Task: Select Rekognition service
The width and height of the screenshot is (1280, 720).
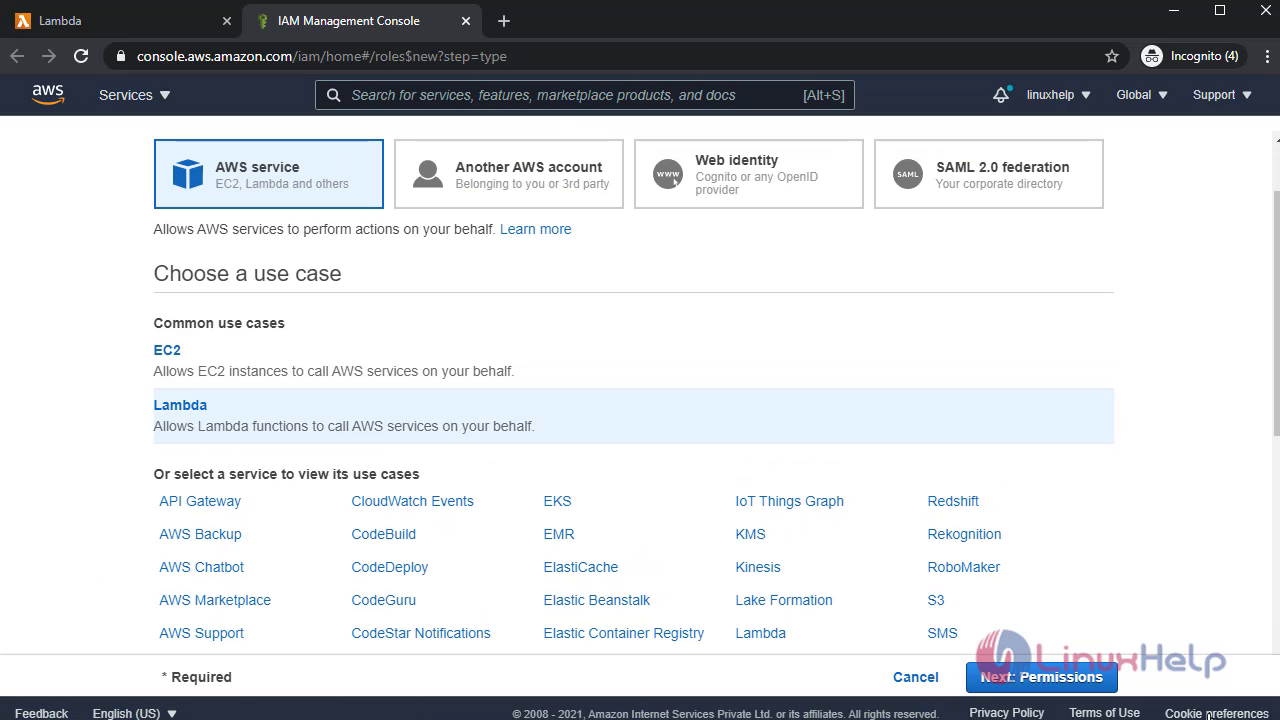Action: [964, 534]
